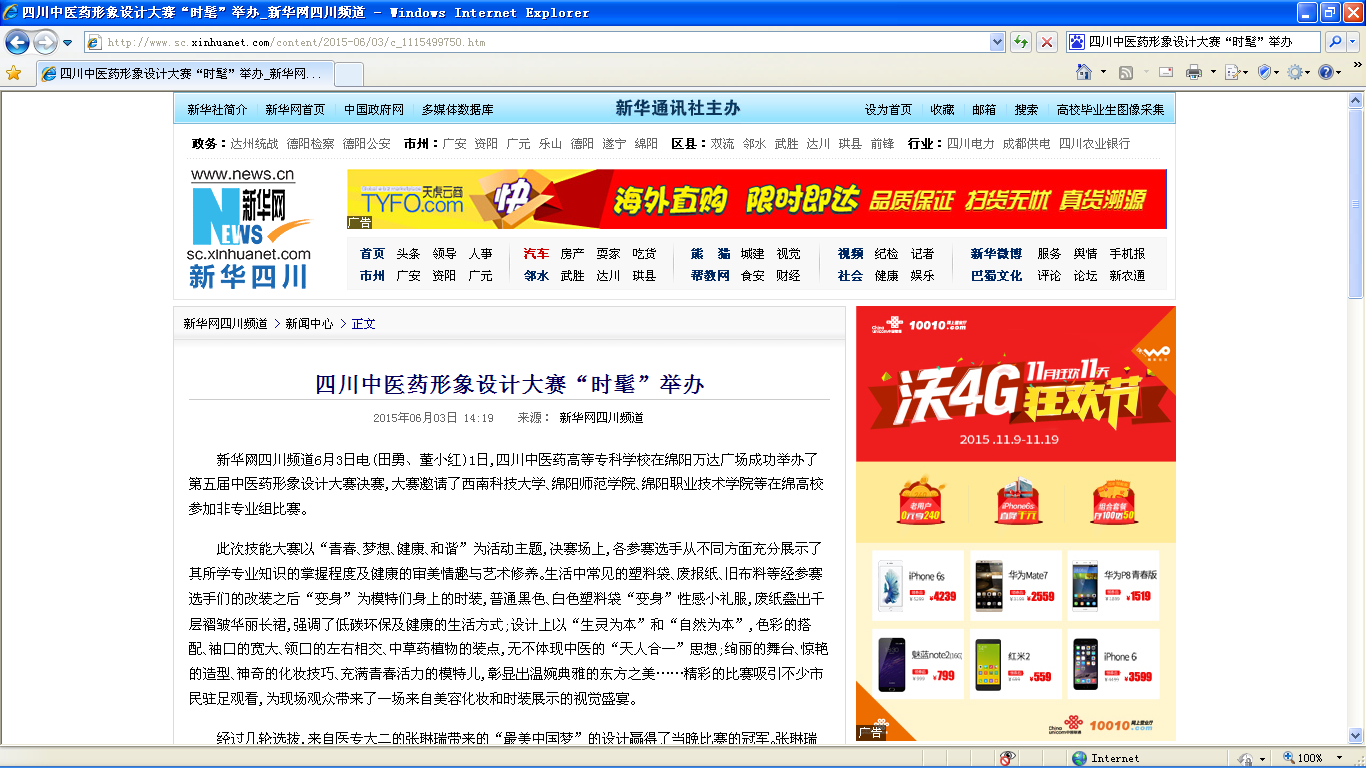
Task: Click the browser Back arrow button
Action: (18, 42)
